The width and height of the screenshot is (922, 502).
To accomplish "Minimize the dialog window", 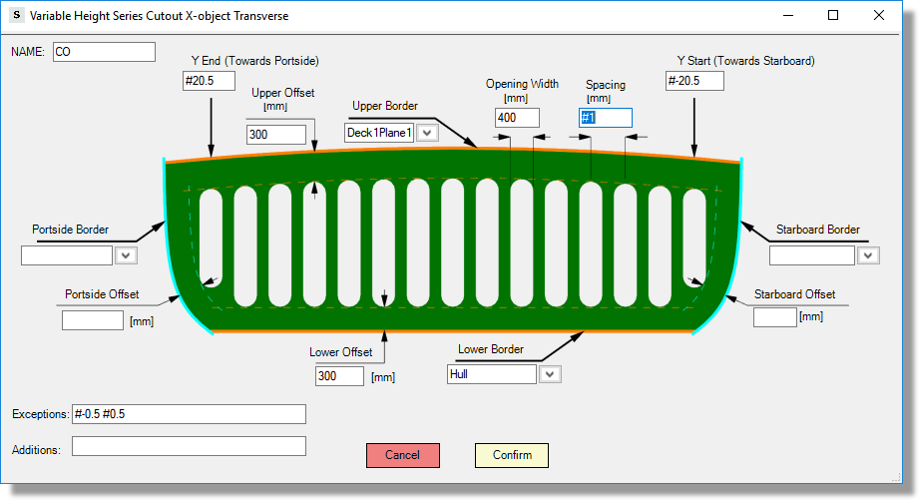I will [787, 16].
